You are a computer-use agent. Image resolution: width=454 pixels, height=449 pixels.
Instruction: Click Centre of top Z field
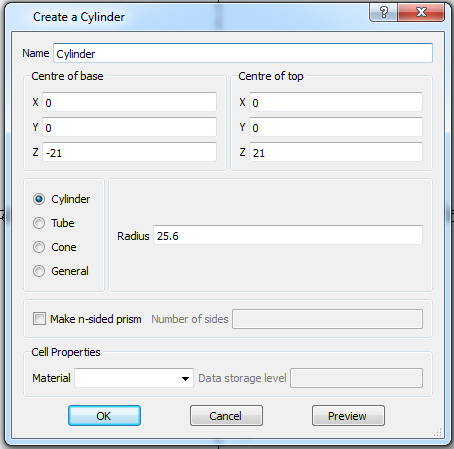coord(336,152)
